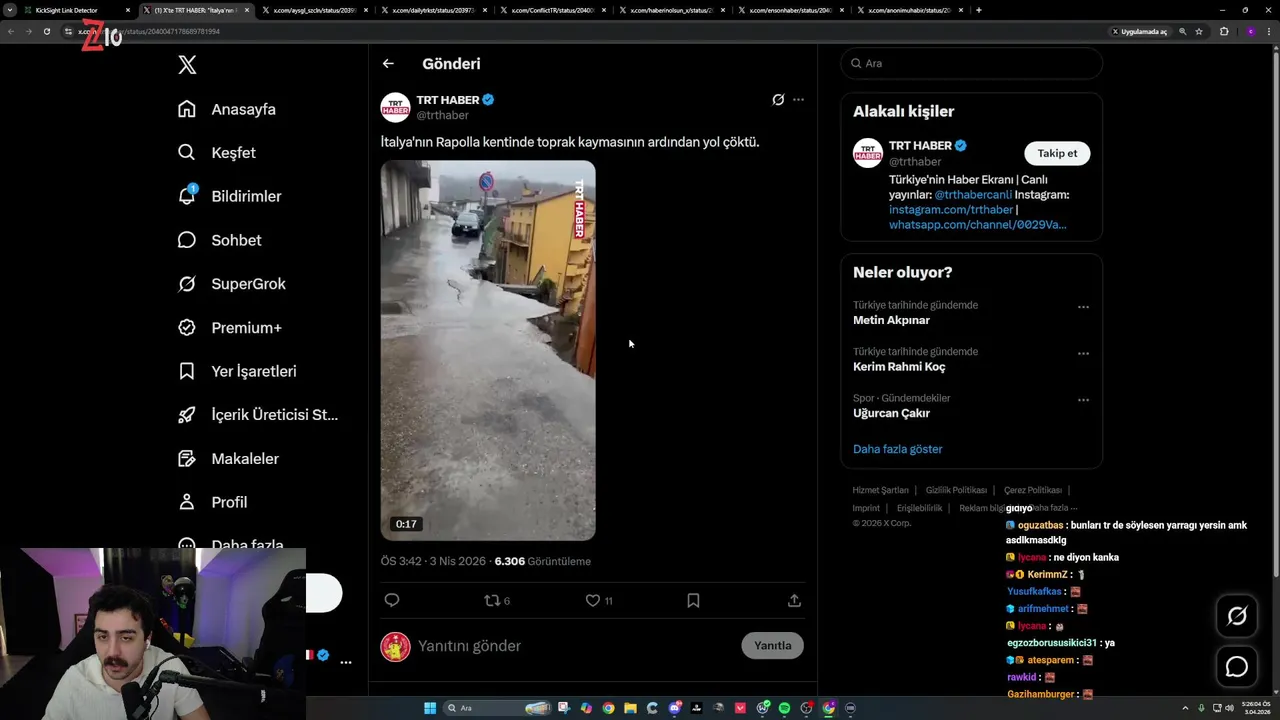Switch to KickSight Link Detector tab
The width and height of the screenshot is (1280, 720).
point(75,10)
